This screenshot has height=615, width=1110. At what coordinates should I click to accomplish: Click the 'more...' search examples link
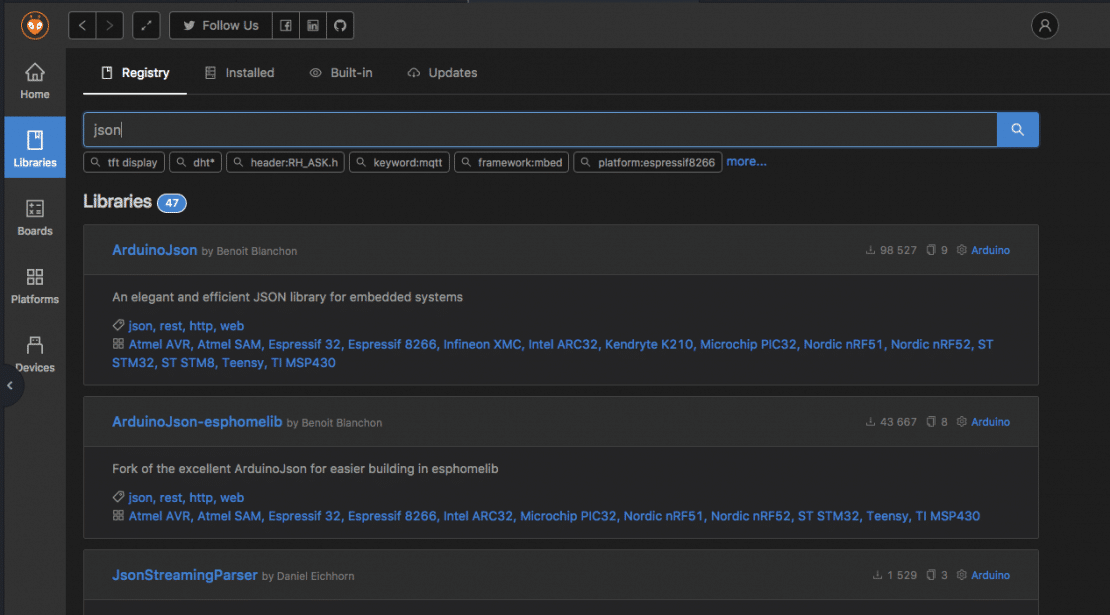click(746, 161)
